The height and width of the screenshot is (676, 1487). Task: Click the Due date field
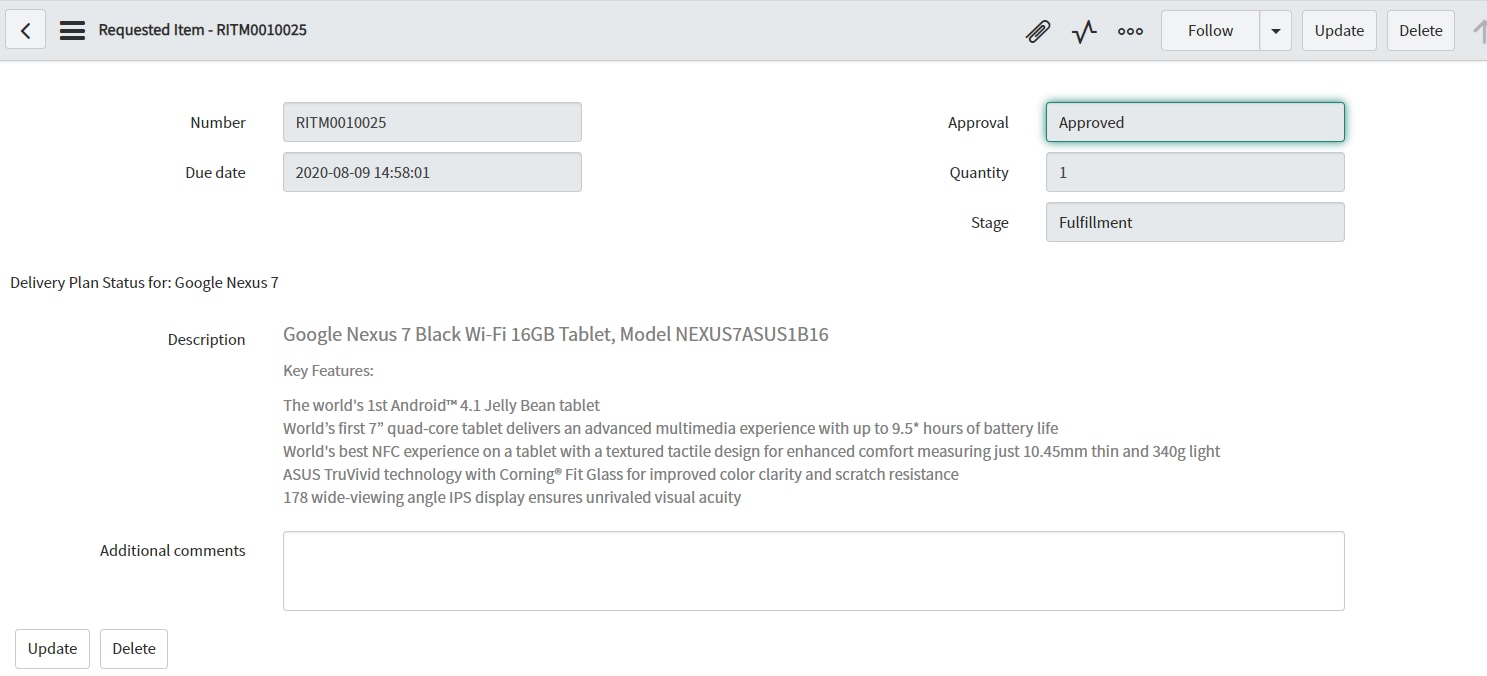point(432,172)
